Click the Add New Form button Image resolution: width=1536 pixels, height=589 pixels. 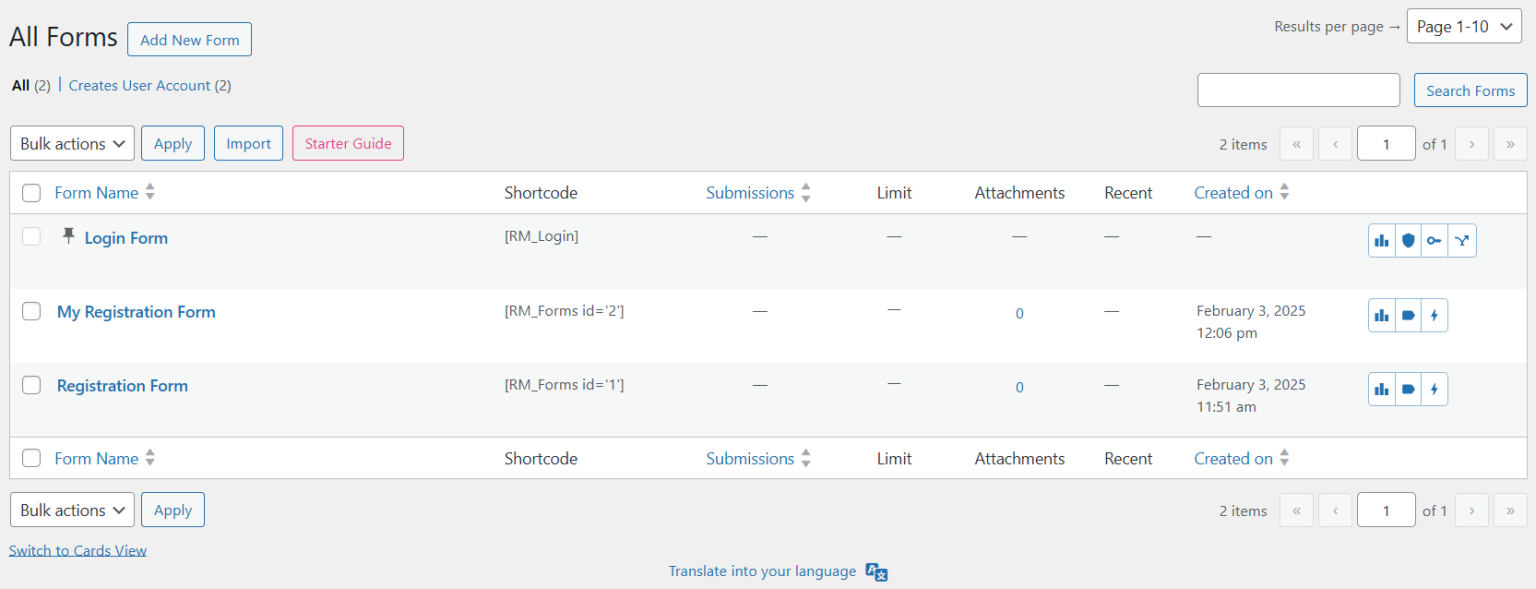pos(189,39)
